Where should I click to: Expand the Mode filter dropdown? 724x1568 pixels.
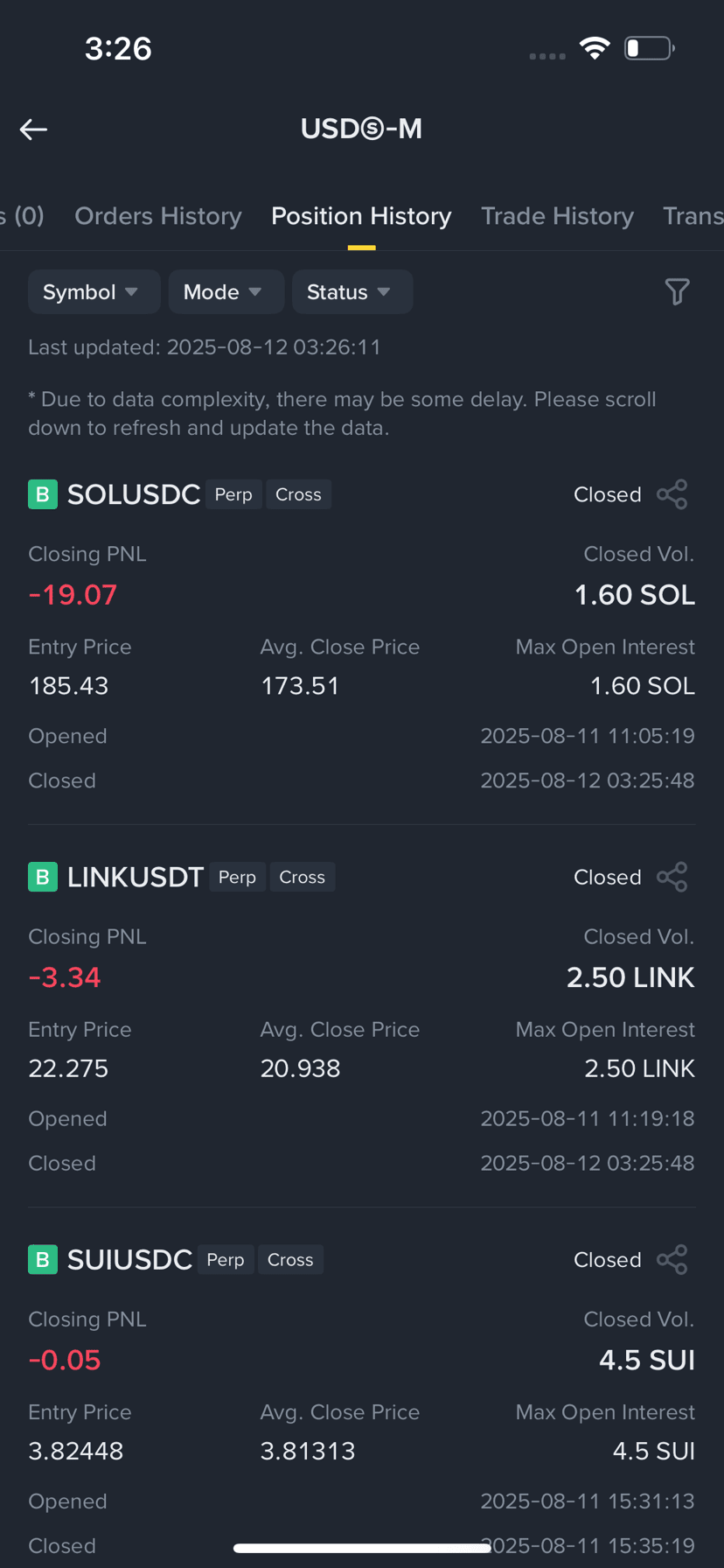226,291
